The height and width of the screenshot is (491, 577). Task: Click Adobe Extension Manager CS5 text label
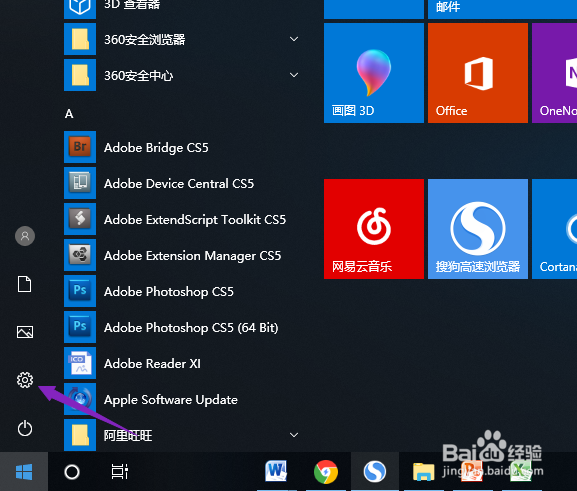[x=192, y=256]
